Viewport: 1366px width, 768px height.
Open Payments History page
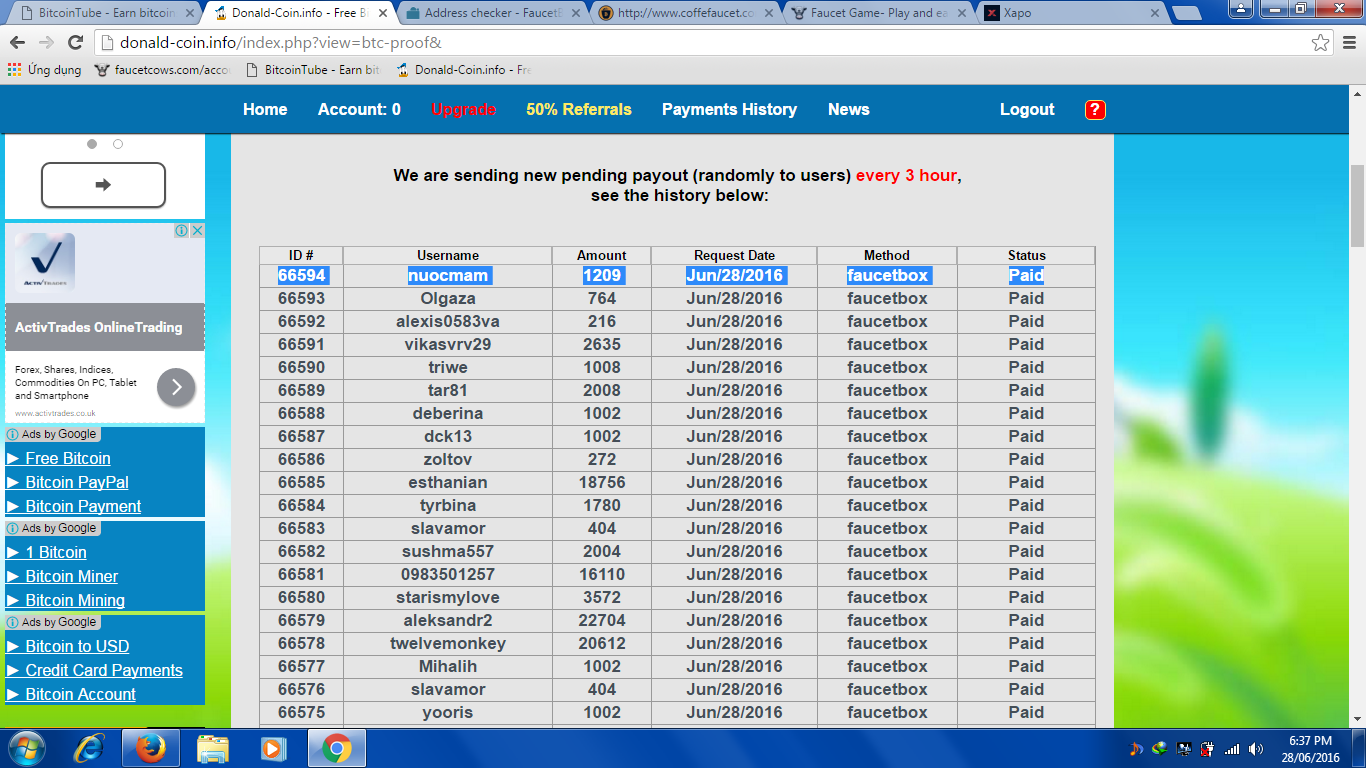(x=729, y=110)
